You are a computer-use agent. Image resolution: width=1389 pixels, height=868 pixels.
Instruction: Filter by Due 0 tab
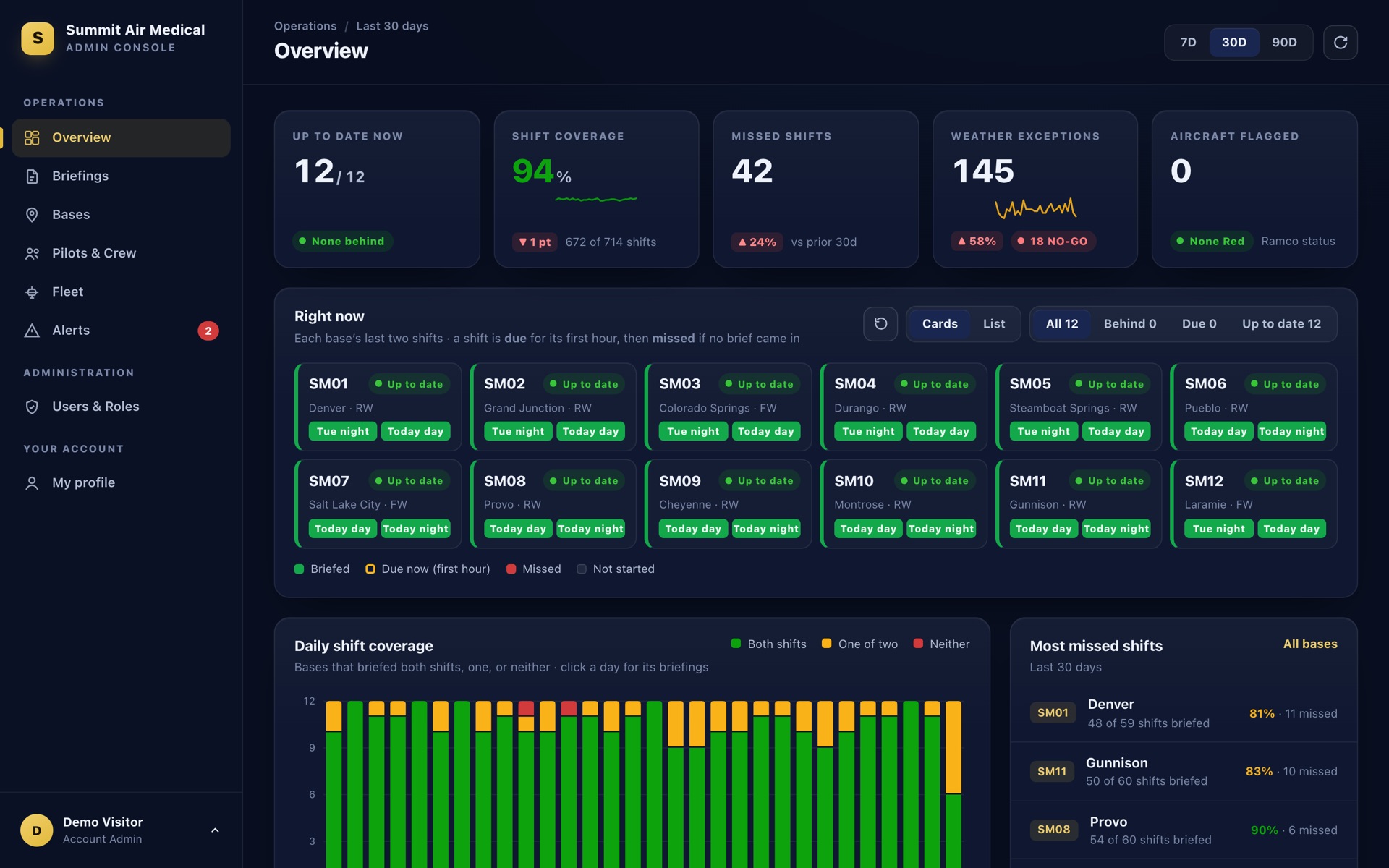[x=1199, y=324]
